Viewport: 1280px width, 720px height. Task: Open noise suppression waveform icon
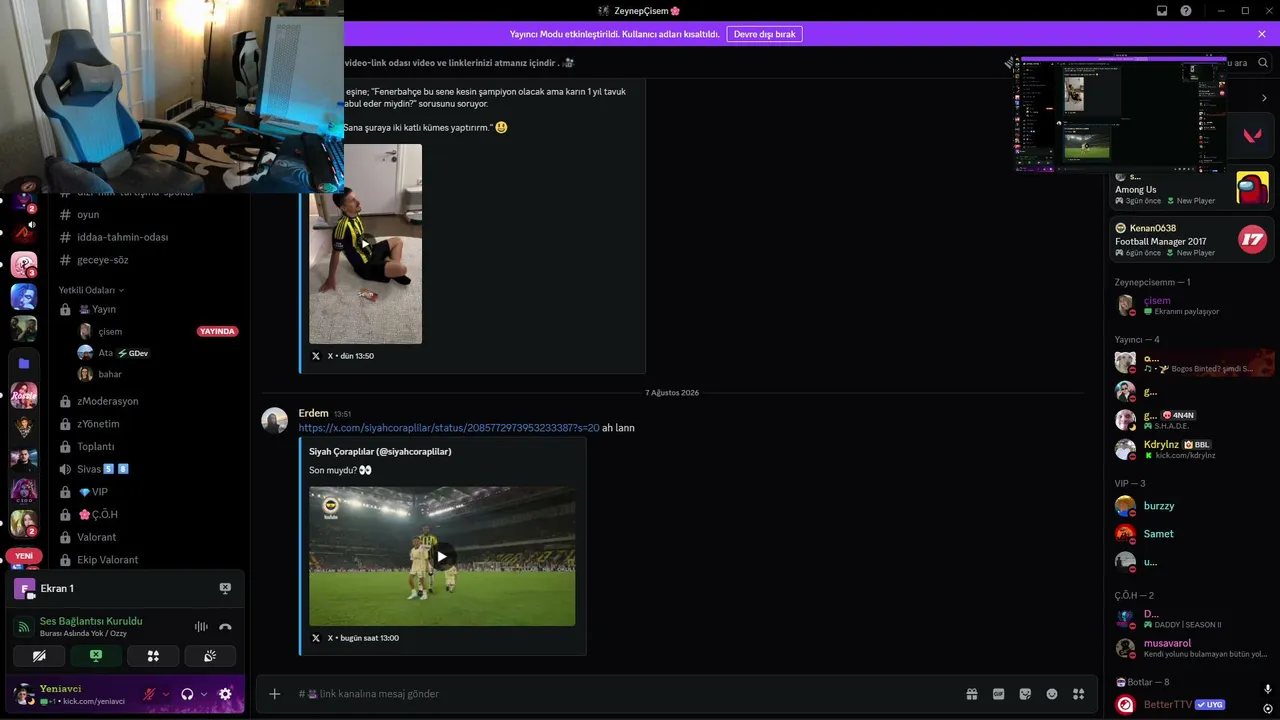click(201, 627)
